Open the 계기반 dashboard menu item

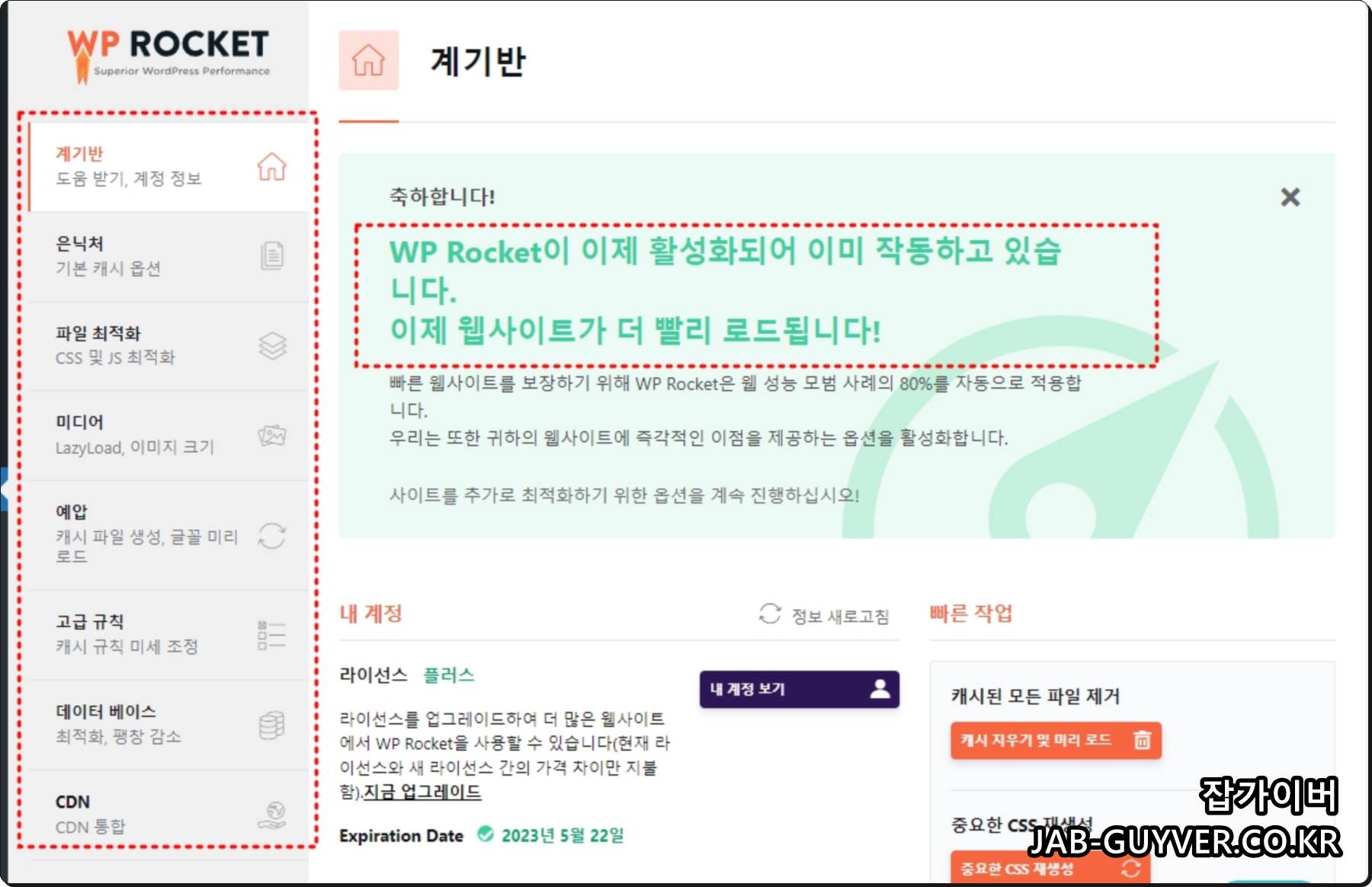[x=168, y=166]
